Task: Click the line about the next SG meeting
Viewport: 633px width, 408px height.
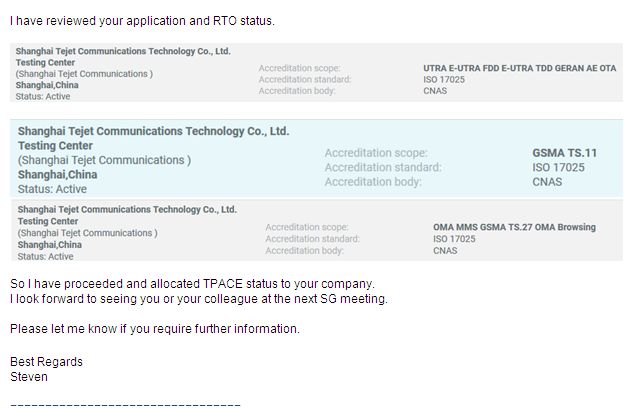Action: point(199,299)
